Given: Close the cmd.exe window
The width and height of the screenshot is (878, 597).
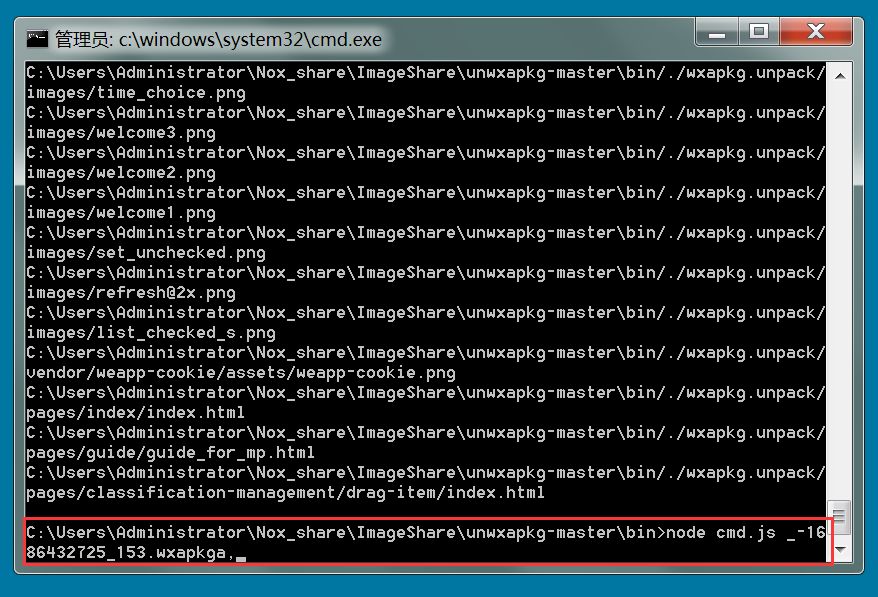Looking at the screenshot, I should (816, 31).
